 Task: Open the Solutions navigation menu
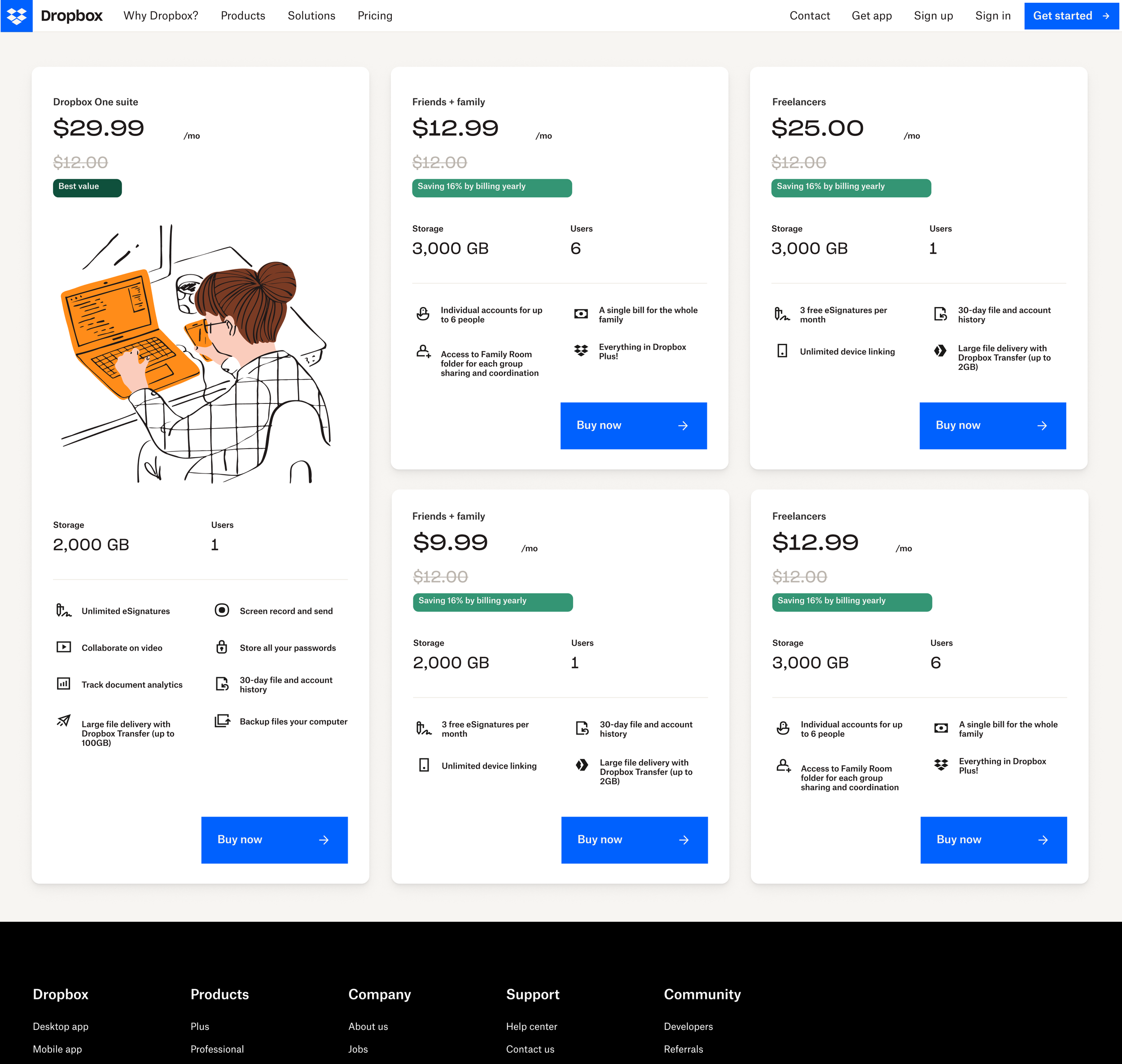(311, 16)
